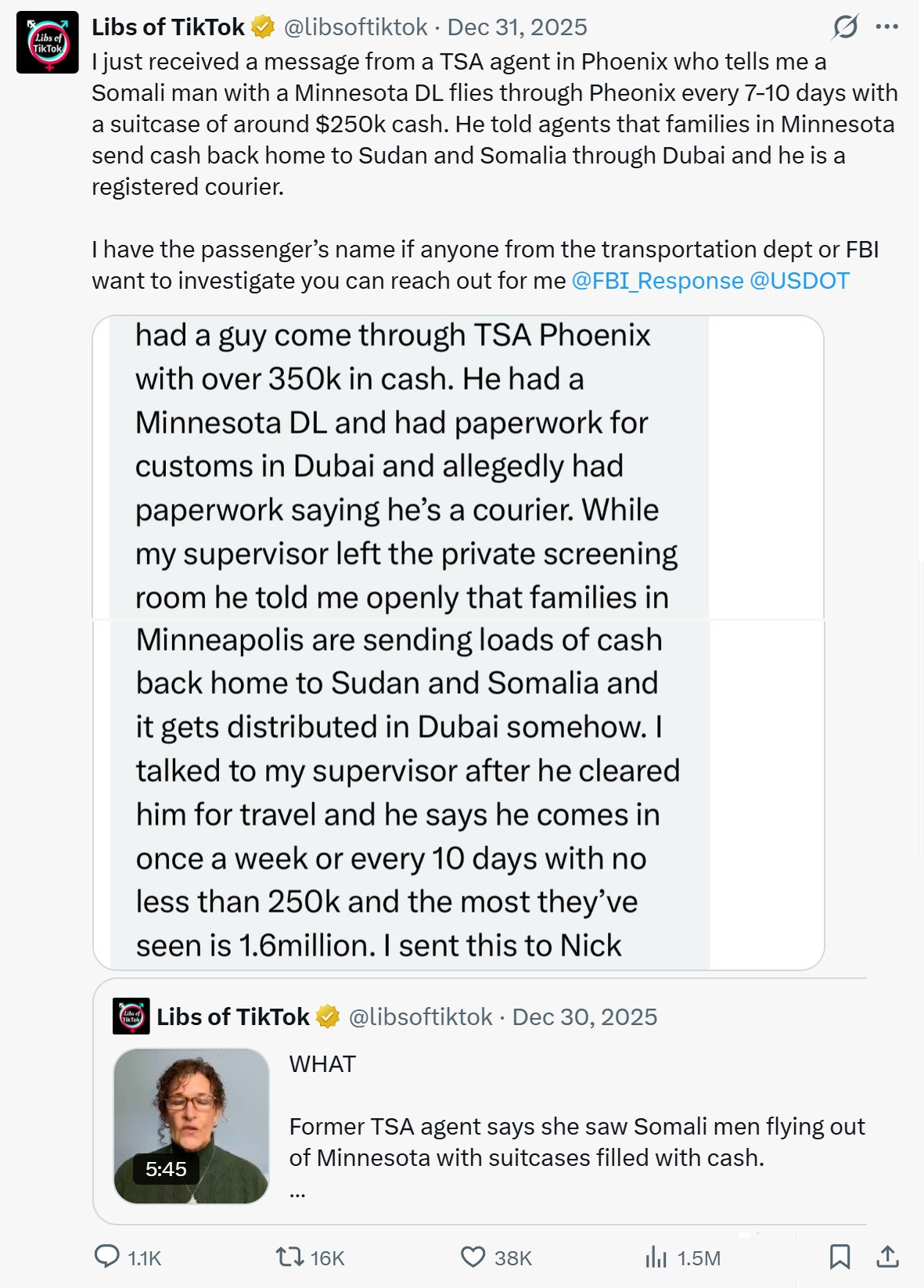Open the Dec 31, 2025 timestamp
This screenshot has width=924, height=1288.
(517, 27)
